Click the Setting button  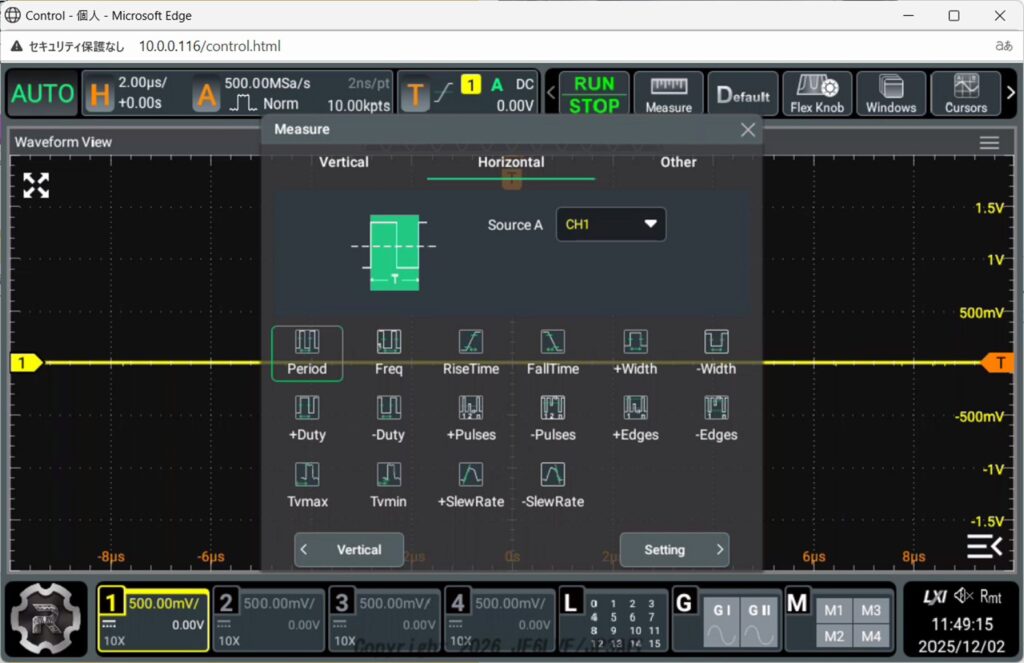click(673, 550)
